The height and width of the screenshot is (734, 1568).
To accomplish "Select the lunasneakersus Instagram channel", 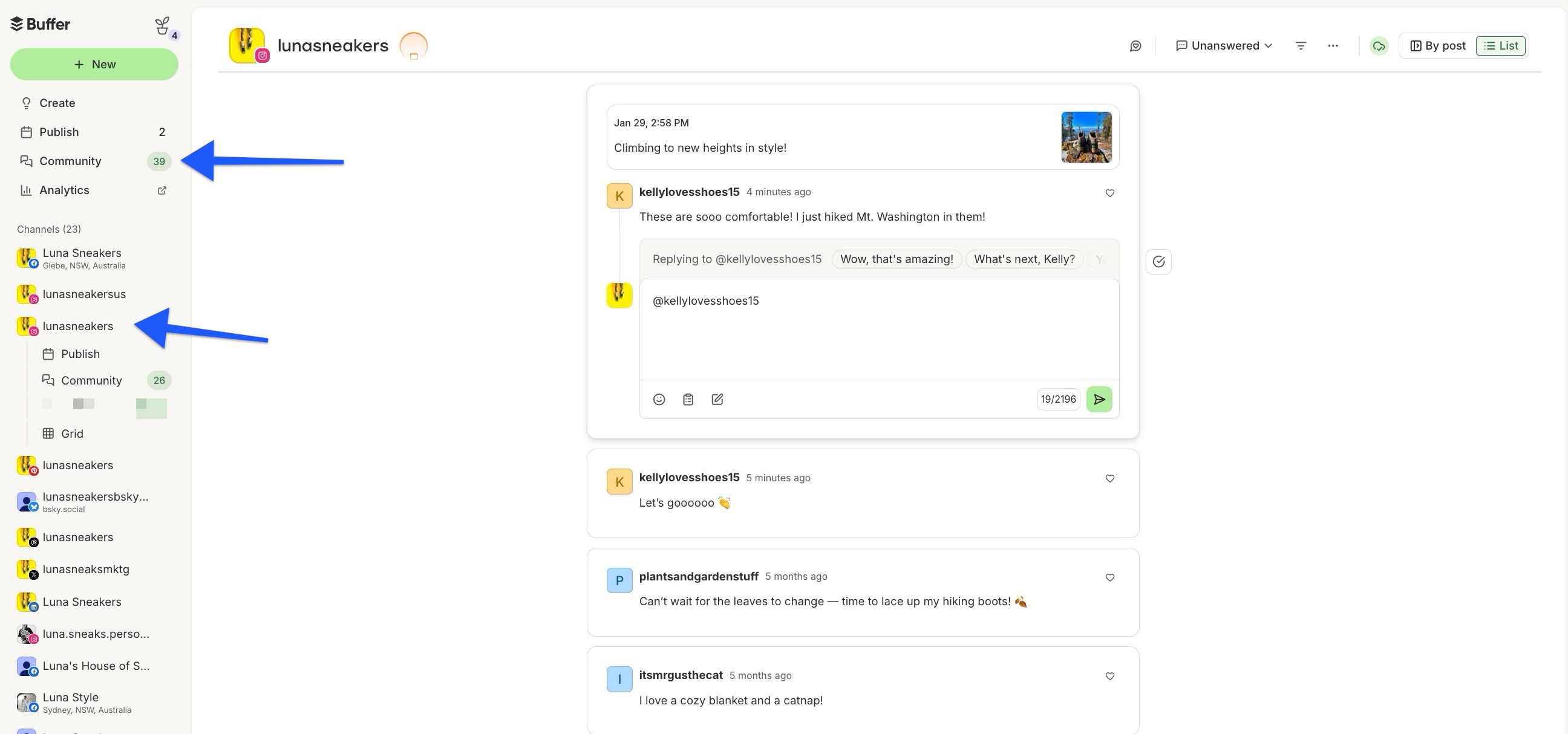I will [x=94, y=294].
